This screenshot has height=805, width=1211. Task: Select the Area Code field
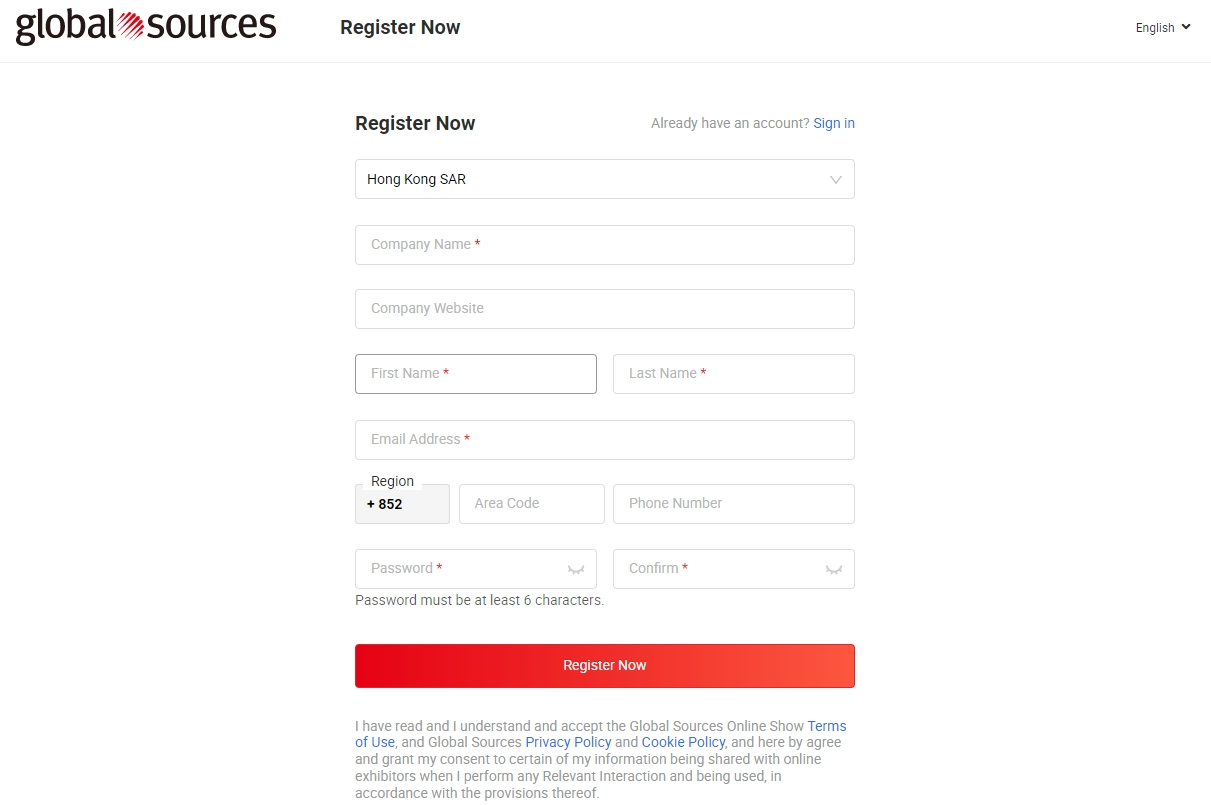[531, 504]
